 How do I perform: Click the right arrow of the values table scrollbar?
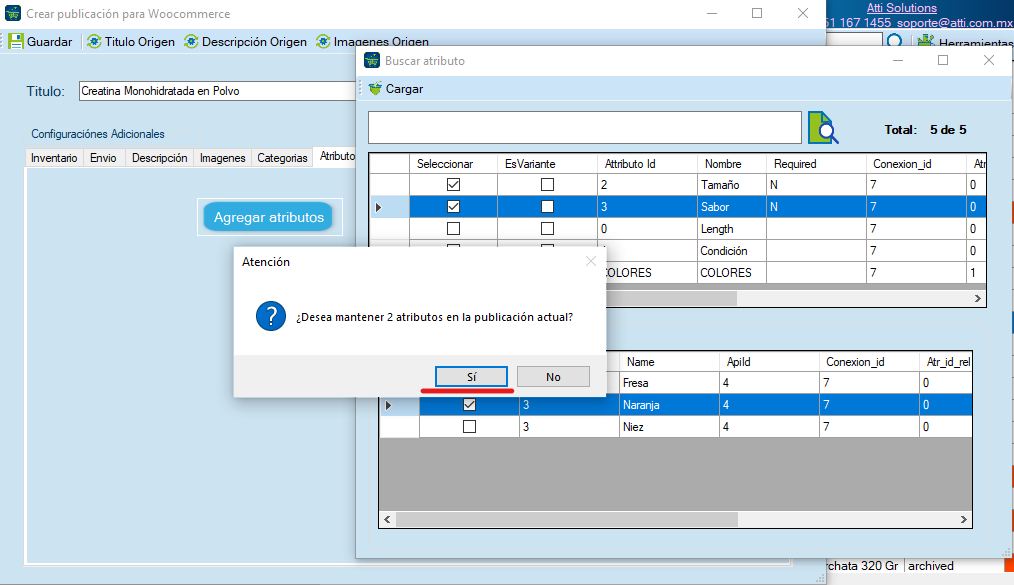[x=964, y=520]
